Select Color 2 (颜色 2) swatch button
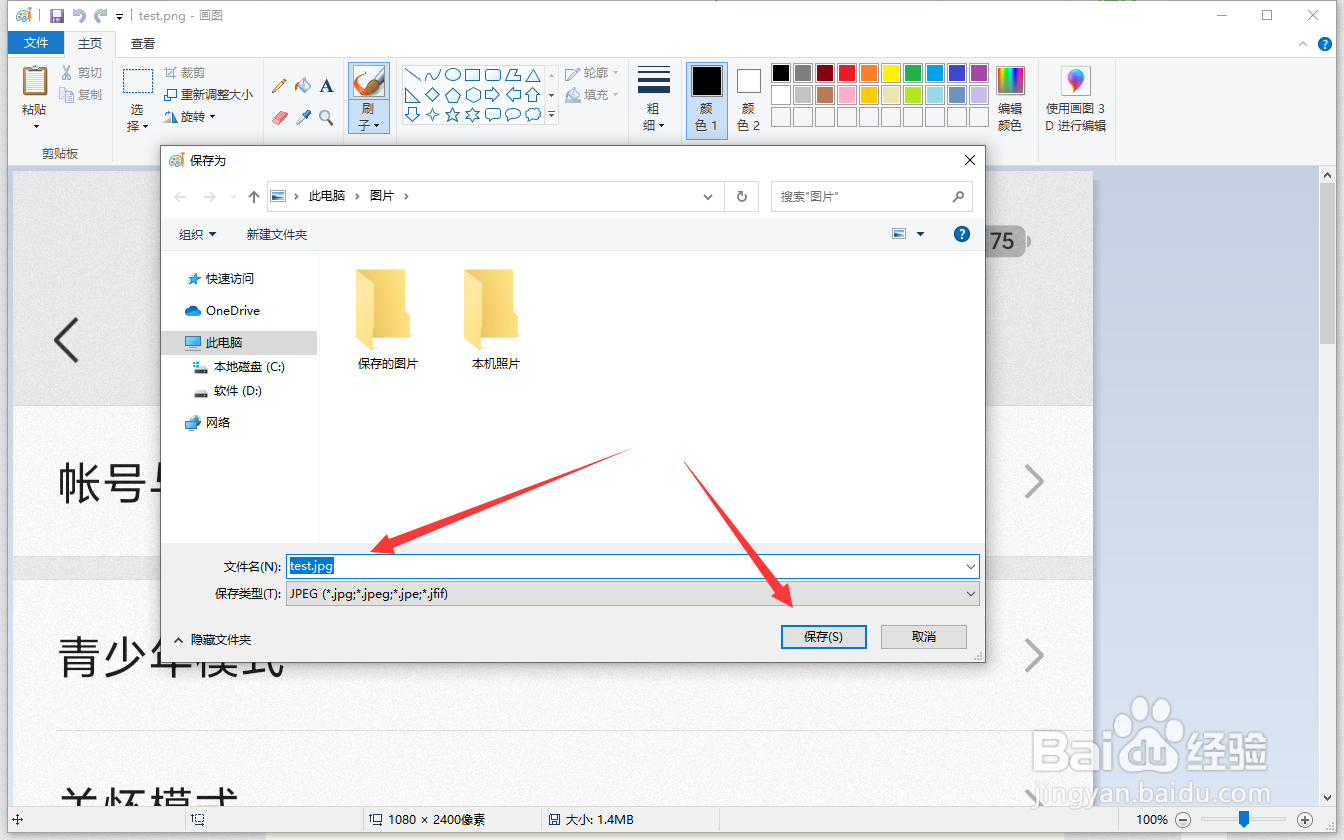The image size is (1344, 840). click(x=749, y=100)
